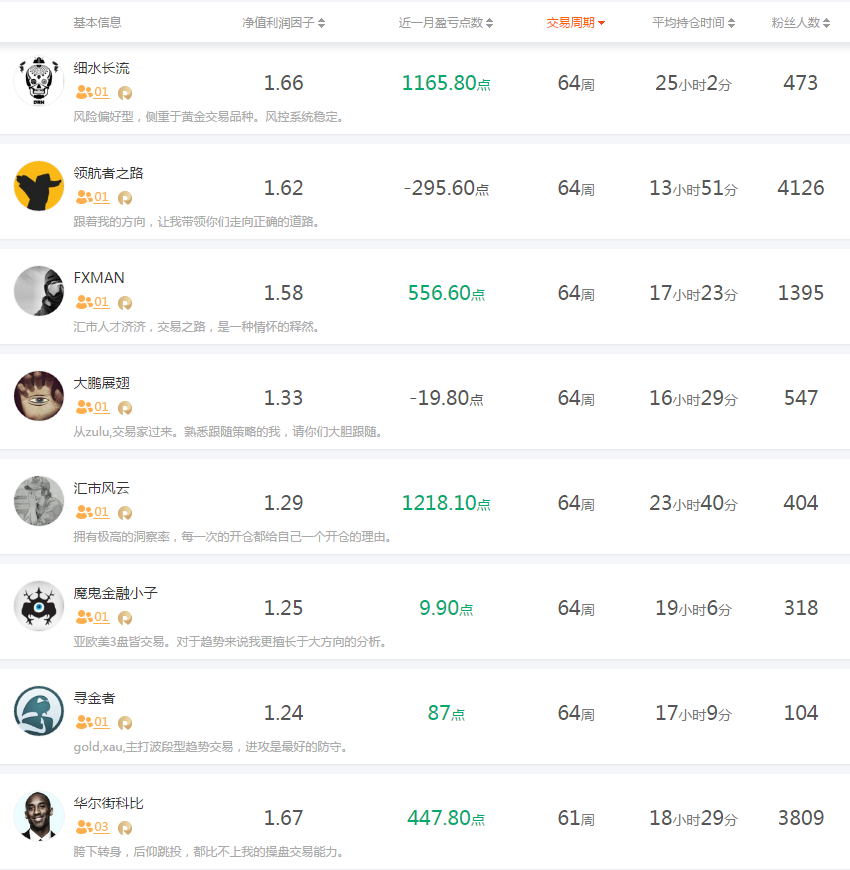Click the gold coin badge under FXMAN

(125, 303)
